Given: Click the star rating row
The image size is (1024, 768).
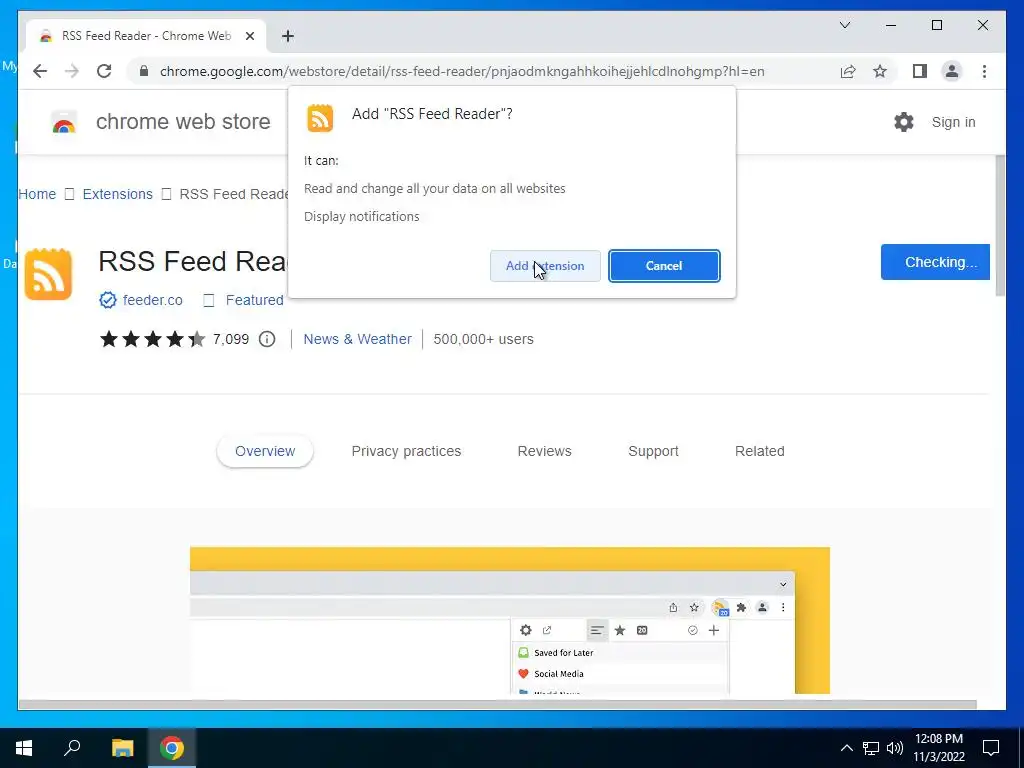Looking at the screenshot, I should [x=152, y=339].
